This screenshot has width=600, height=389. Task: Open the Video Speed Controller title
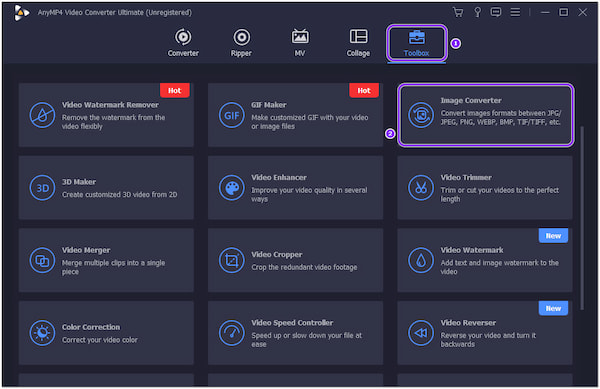tap(292, 323)
